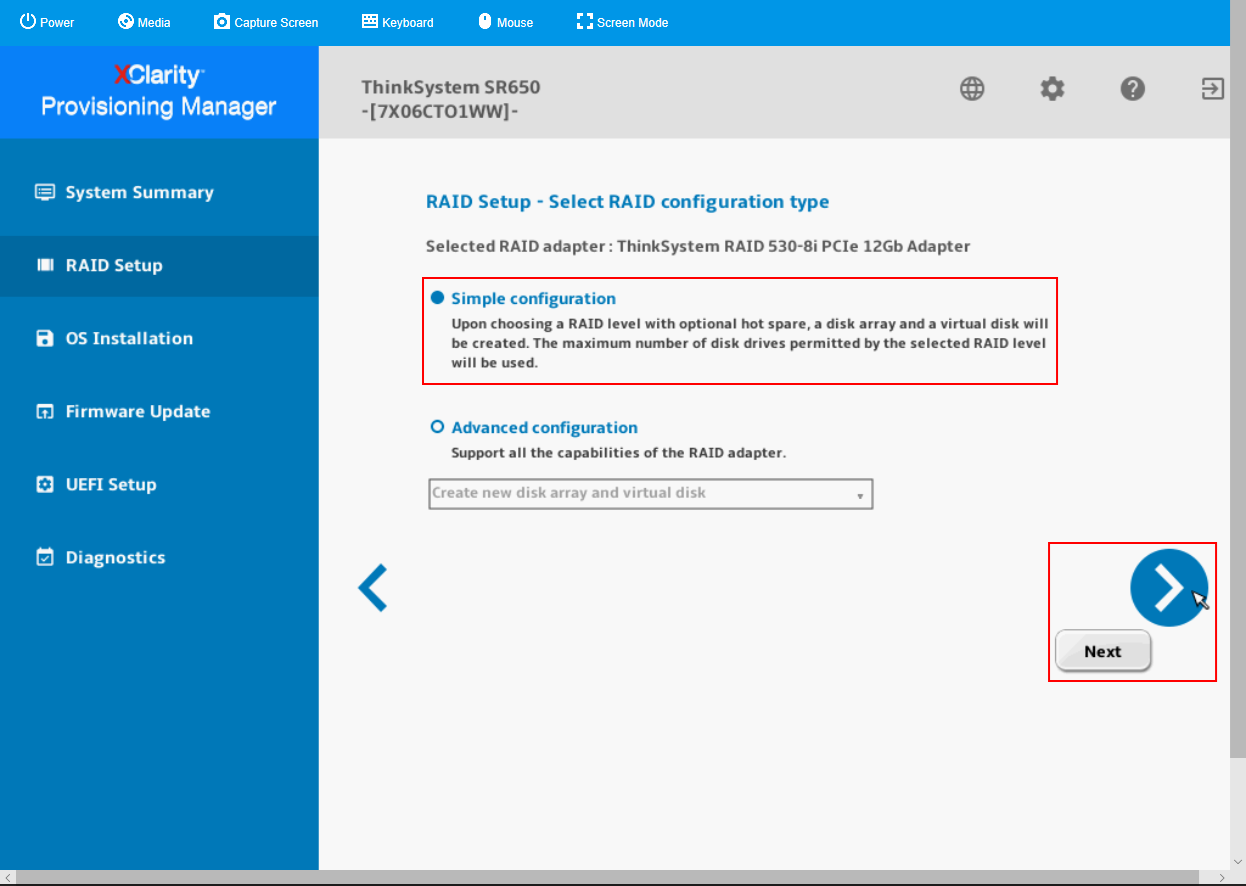Click the '-[7X06CTO1WW]-' model text

coord(440,111)
